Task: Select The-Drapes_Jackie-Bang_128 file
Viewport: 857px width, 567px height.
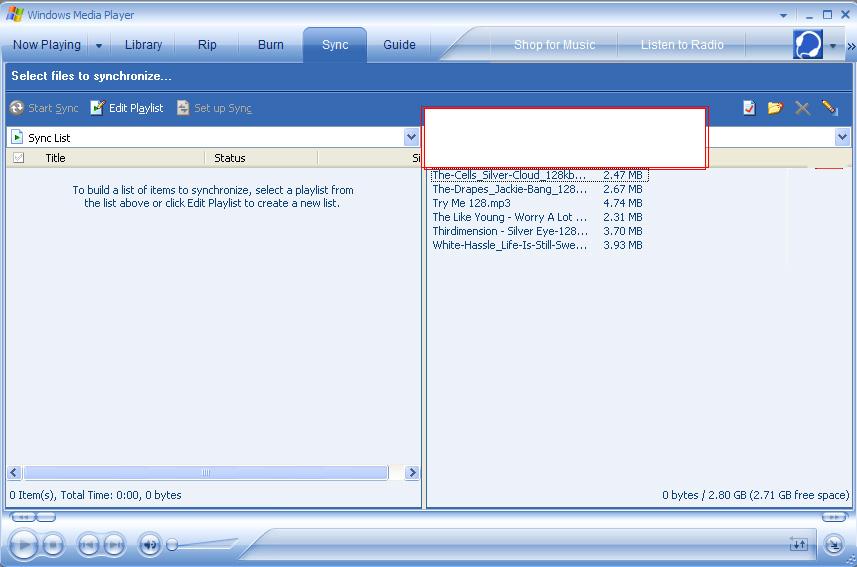Action: click(x=538, y=189)
